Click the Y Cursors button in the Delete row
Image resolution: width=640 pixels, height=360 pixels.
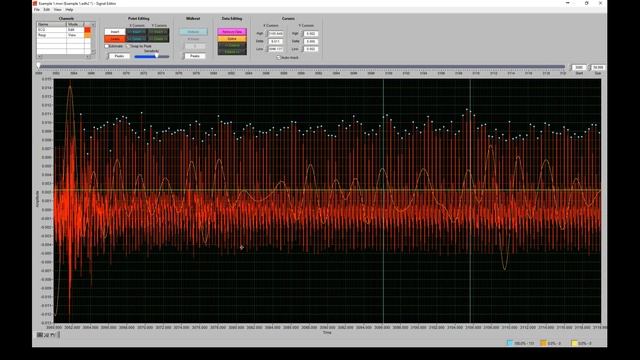[x=158, y=39]
